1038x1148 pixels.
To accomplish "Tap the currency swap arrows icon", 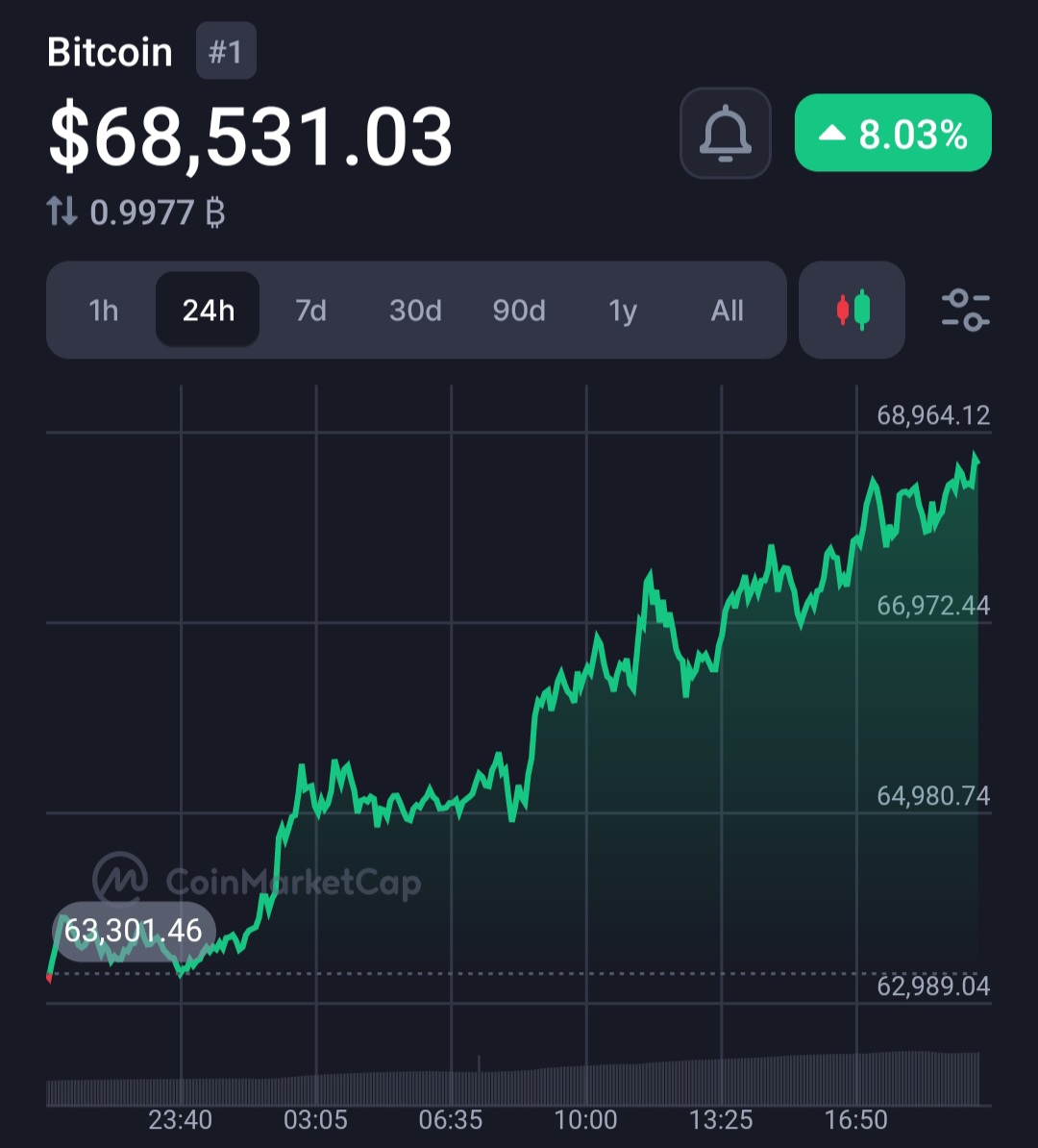I will coord(62,211).
